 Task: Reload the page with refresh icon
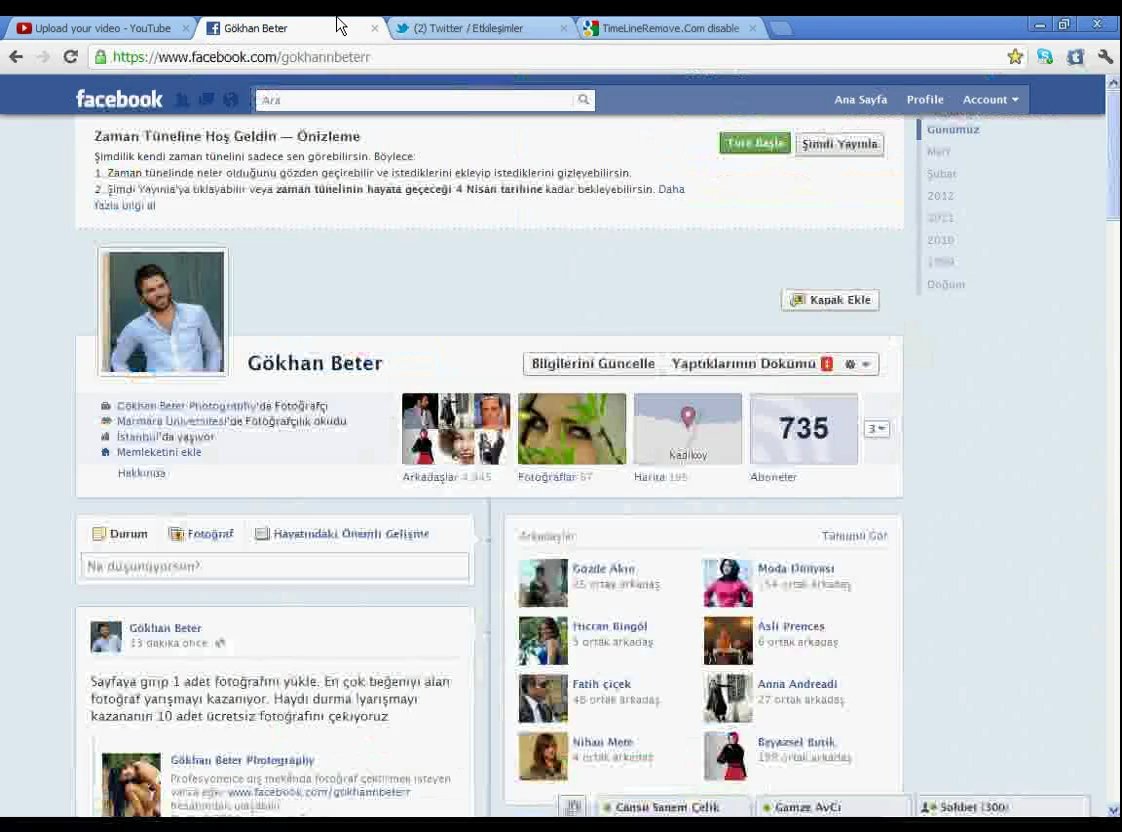(70, 57)
